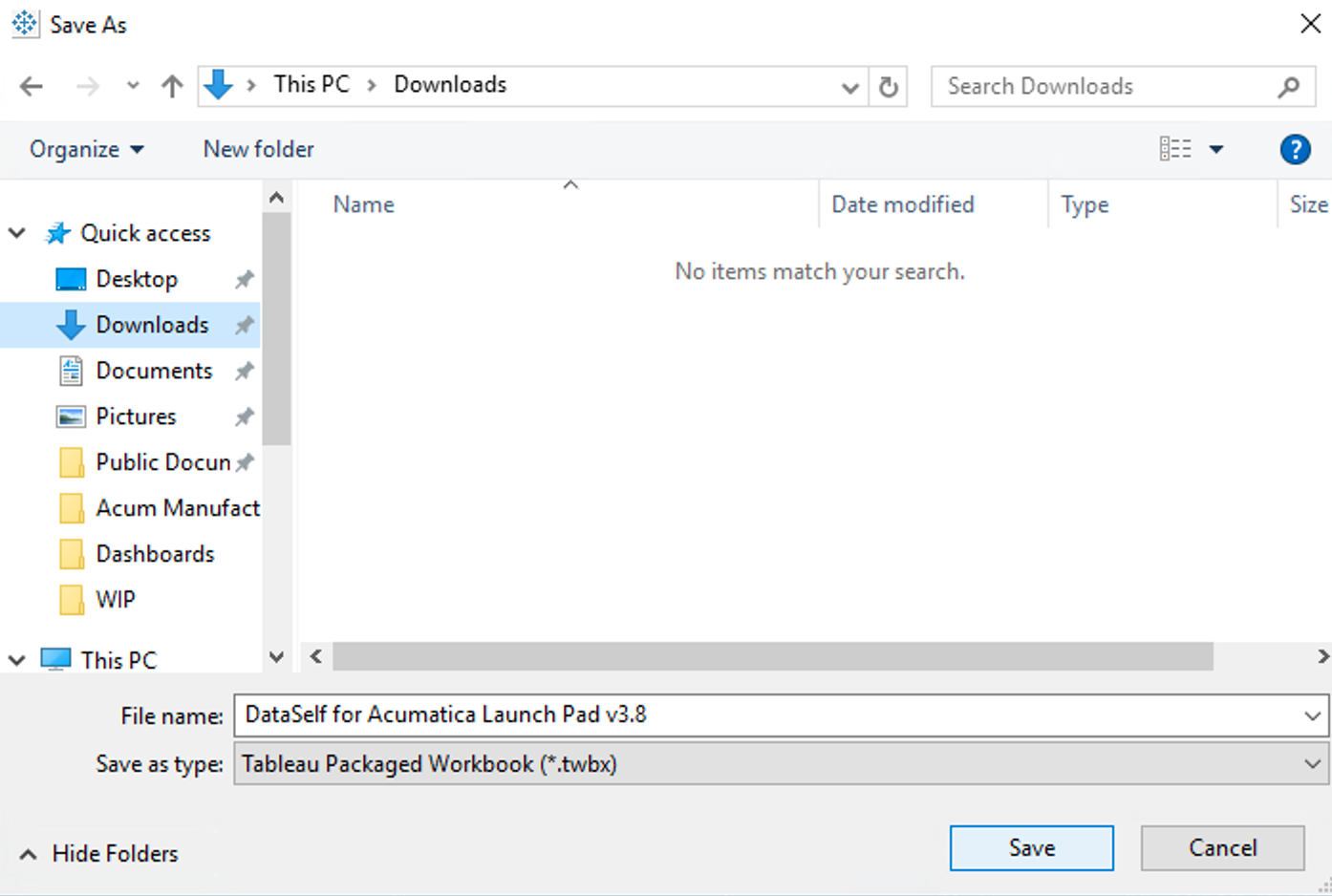Screen dimensions: 1332x896
Task: Click the horizontal scrollbar in file list
Action: coord(772,657)
